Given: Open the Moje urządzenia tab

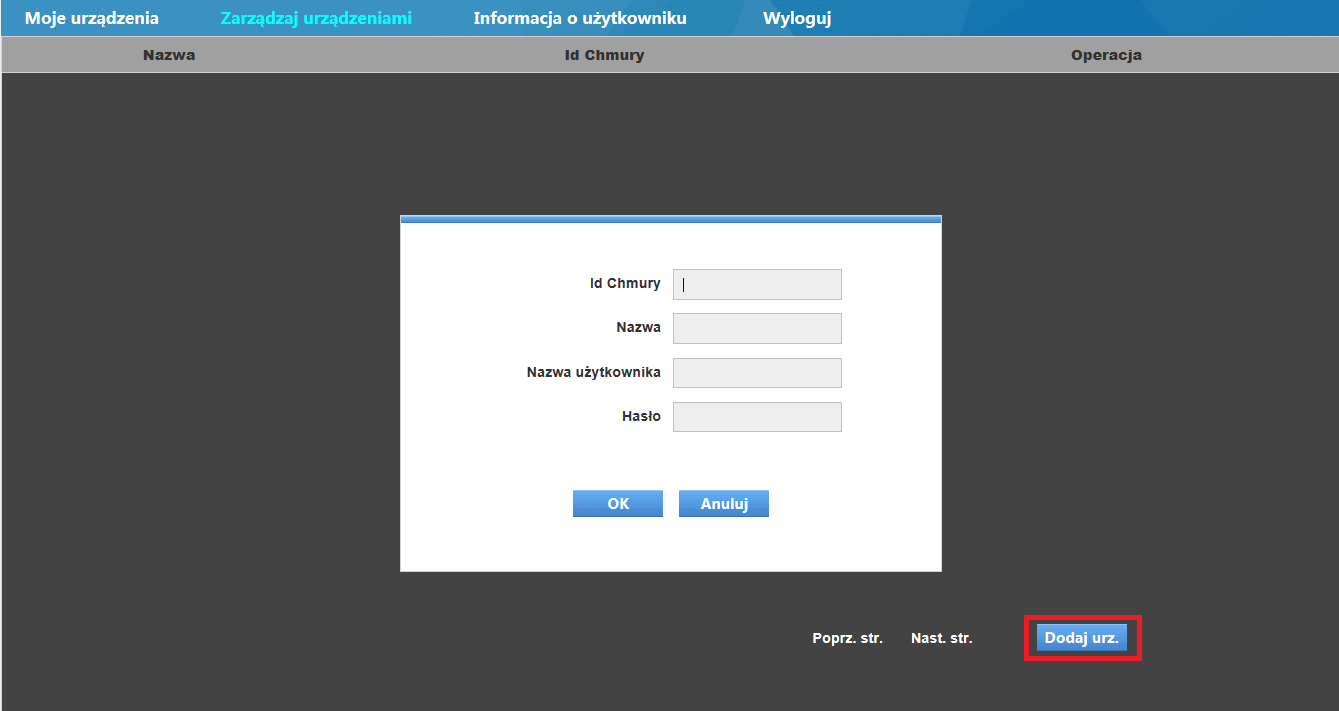Looking at the screenshot, I should [92, 18].
